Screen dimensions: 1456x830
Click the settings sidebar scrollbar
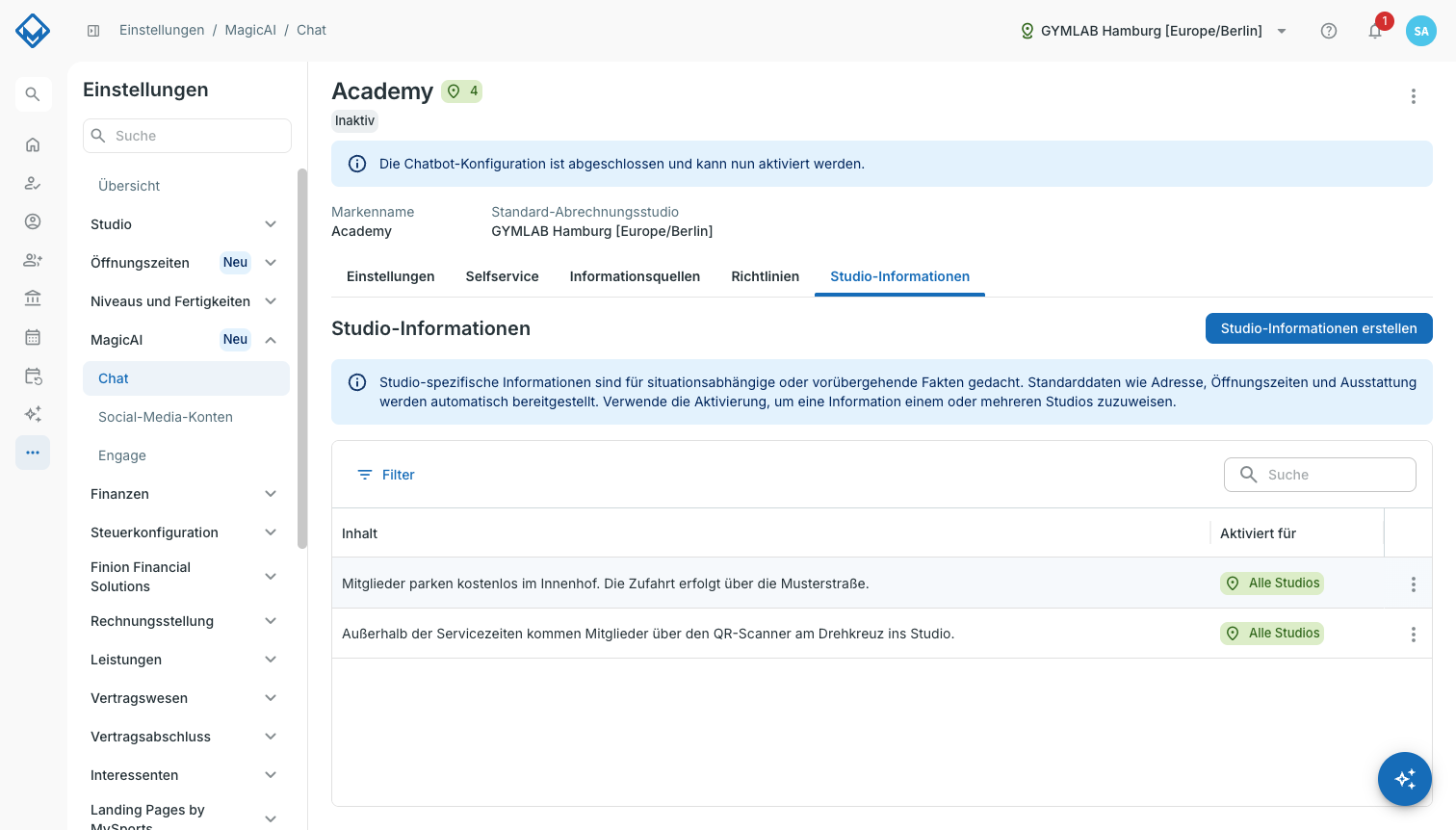point(302,358)
